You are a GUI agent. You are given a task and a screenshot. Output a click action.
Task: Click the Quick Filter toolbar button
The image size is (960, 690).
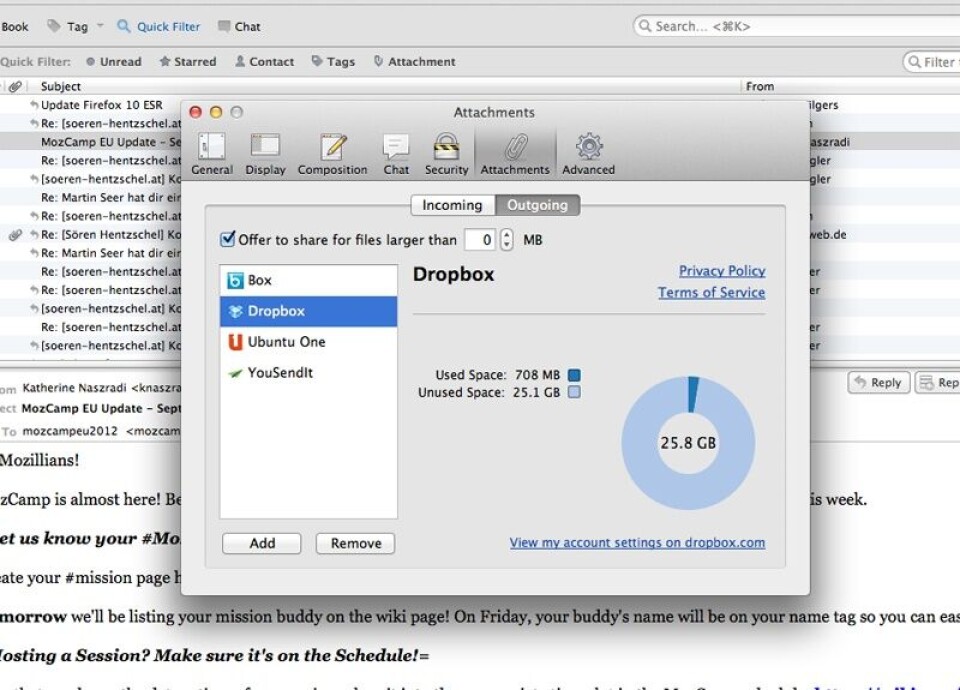point(159,26)
